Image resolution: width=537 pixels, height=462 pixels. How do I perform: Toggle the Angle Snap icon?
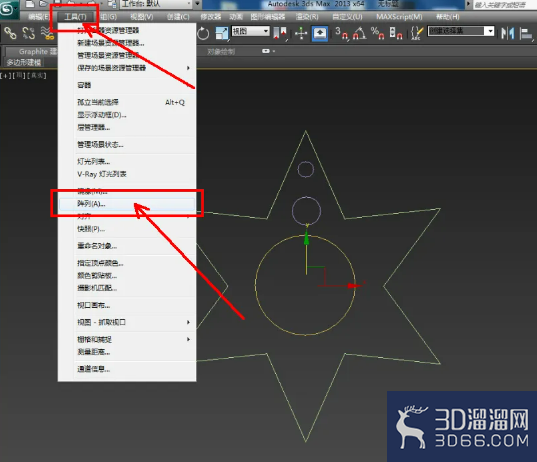pos(360,34)
